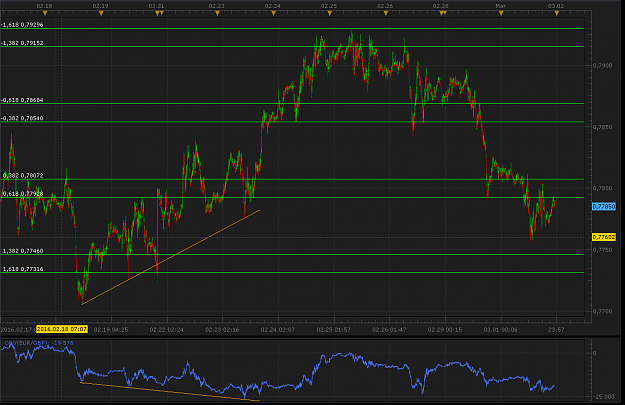Screen dimensions: 625x405
Task: Click the 02.28 date label in top ruler
Action: point(440,6)
